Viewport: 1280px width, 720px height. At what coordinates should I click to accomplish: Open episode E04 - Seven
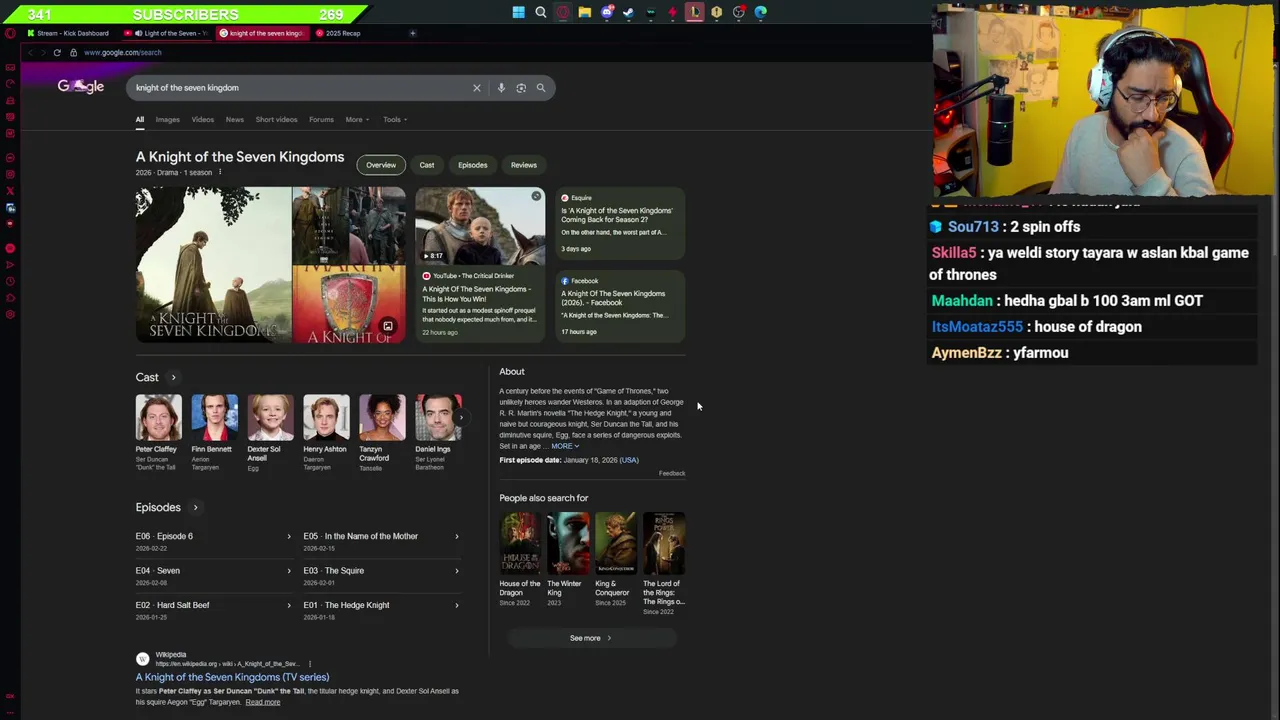click(x=213, y=575)
